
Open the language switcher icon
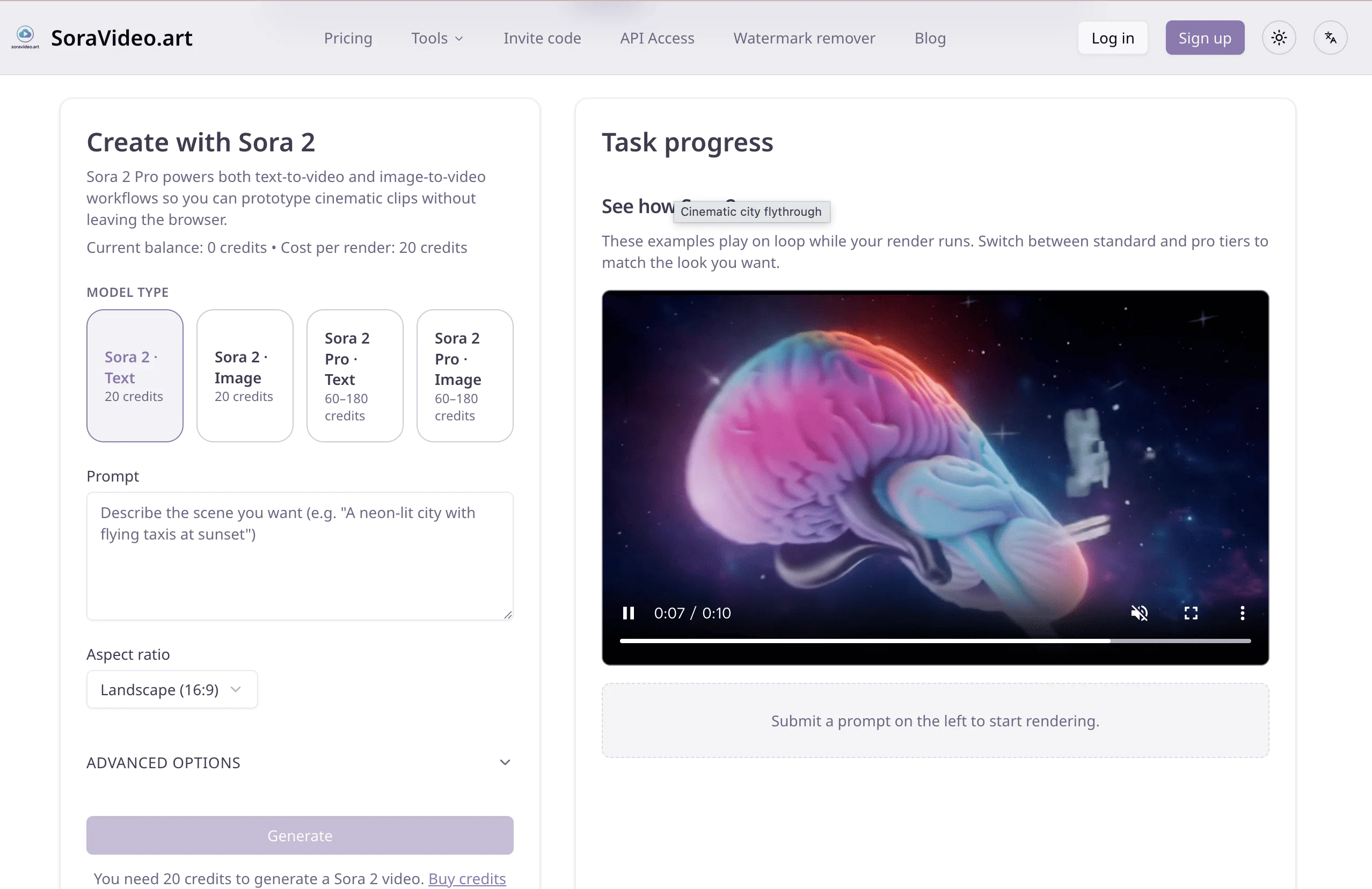[1331, 37]
